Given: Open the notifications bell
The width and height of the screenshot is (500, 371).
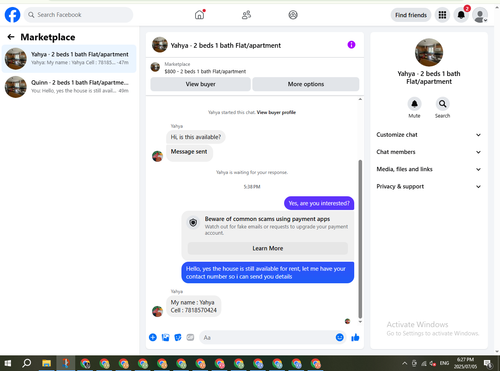Looking at the screenshot, I should point(461,15).
